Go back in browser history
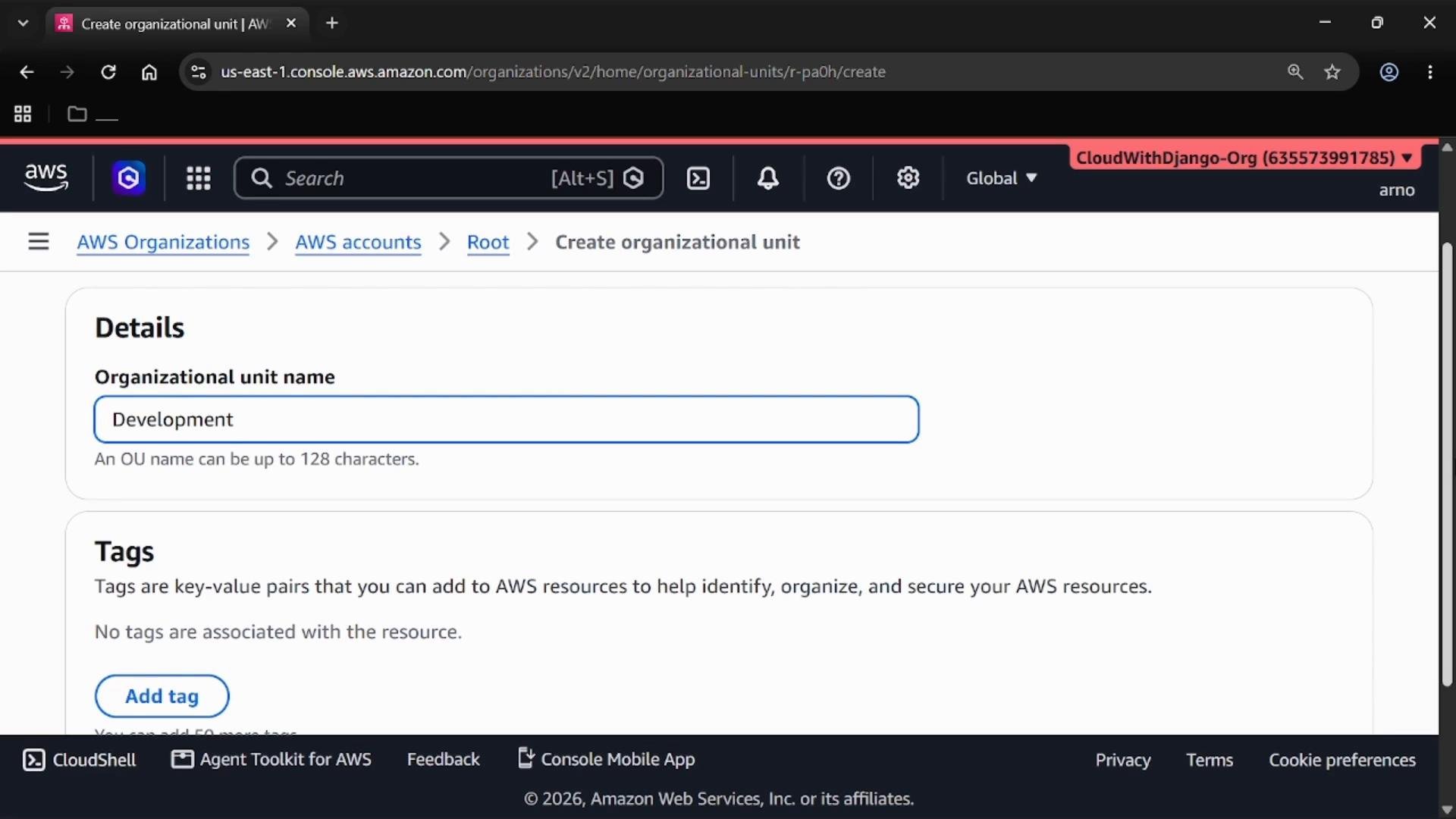This screenshot has width=1456, height=819. (x=27, y=72)
